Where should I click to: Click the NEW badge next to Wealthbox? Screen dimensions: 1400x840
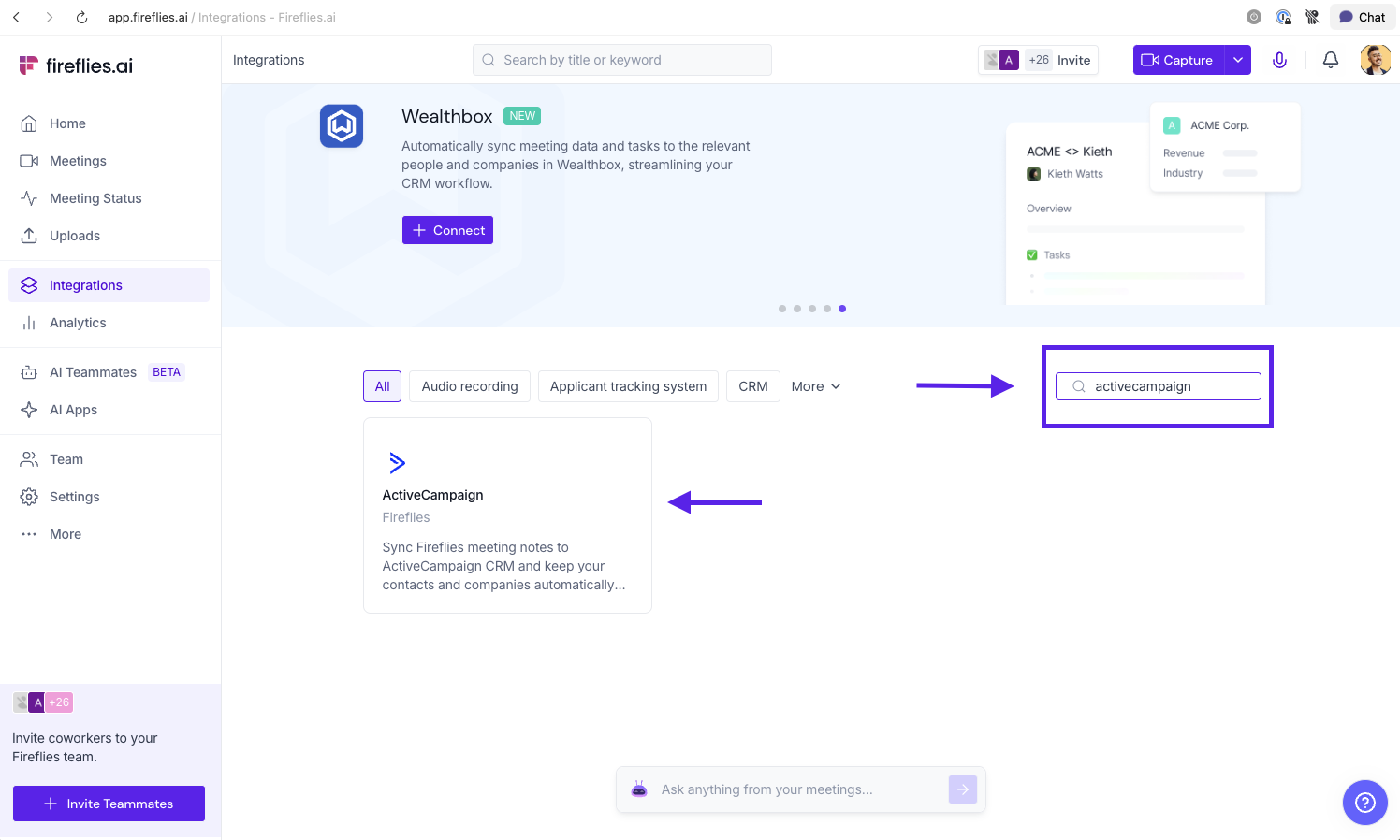coord(522,116)
